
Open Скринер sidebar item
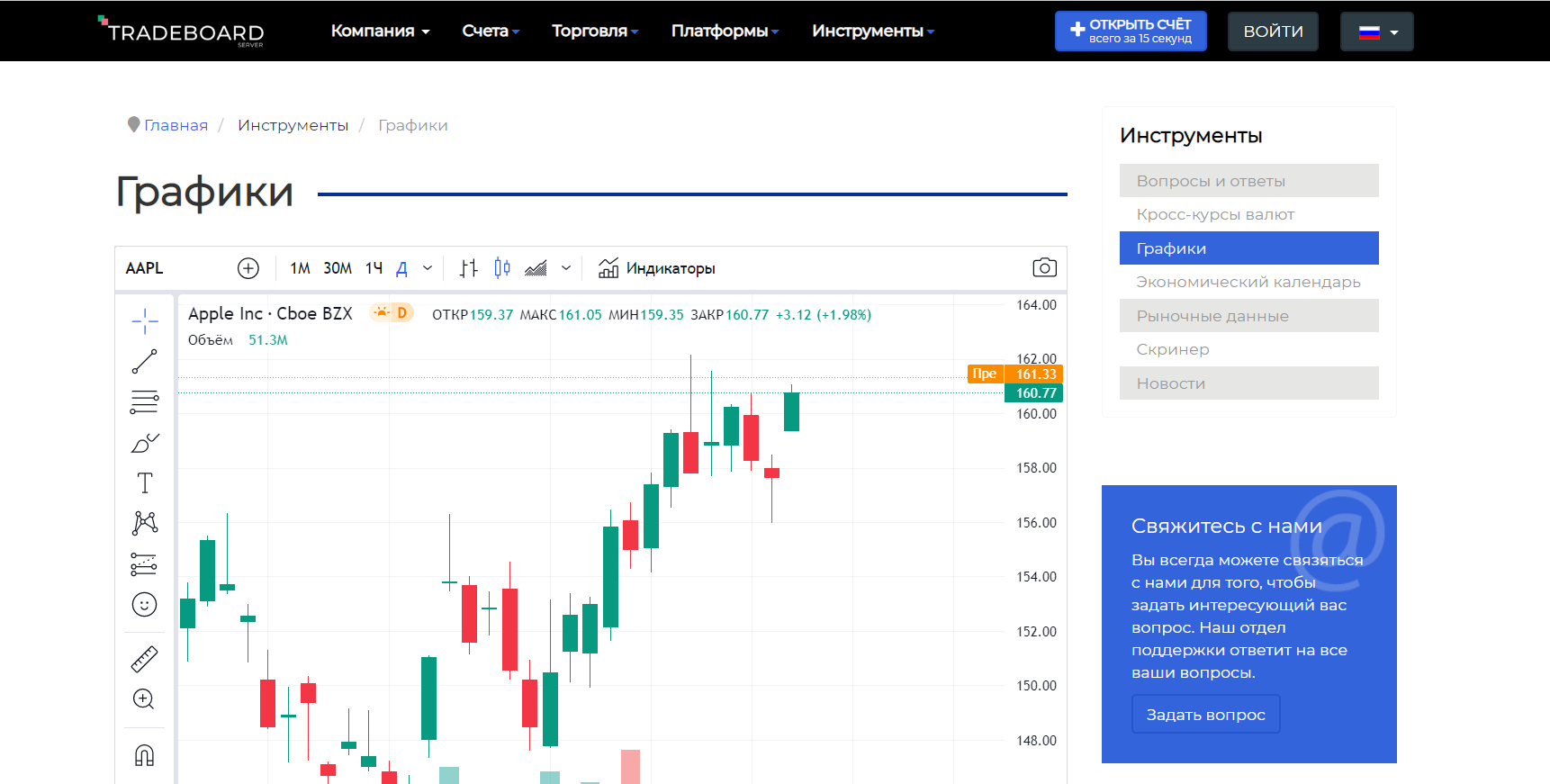(x=1249, y=349)
